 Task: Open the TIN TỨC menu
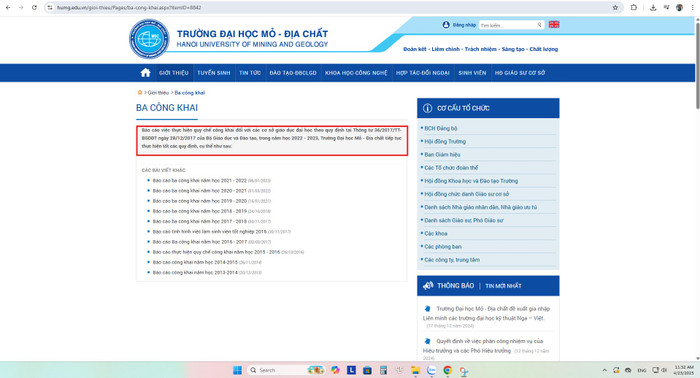(250, 73)
